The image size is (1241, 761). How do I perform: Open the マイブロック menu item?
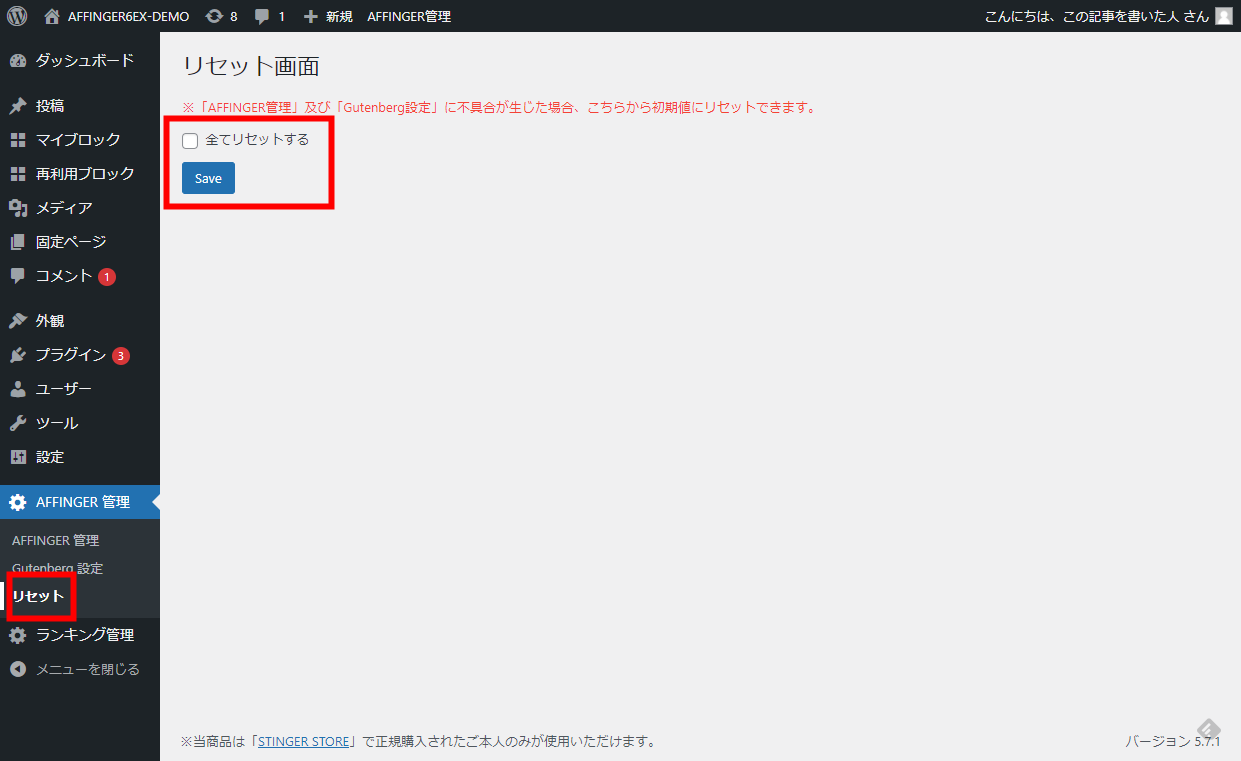click(80, 140)
